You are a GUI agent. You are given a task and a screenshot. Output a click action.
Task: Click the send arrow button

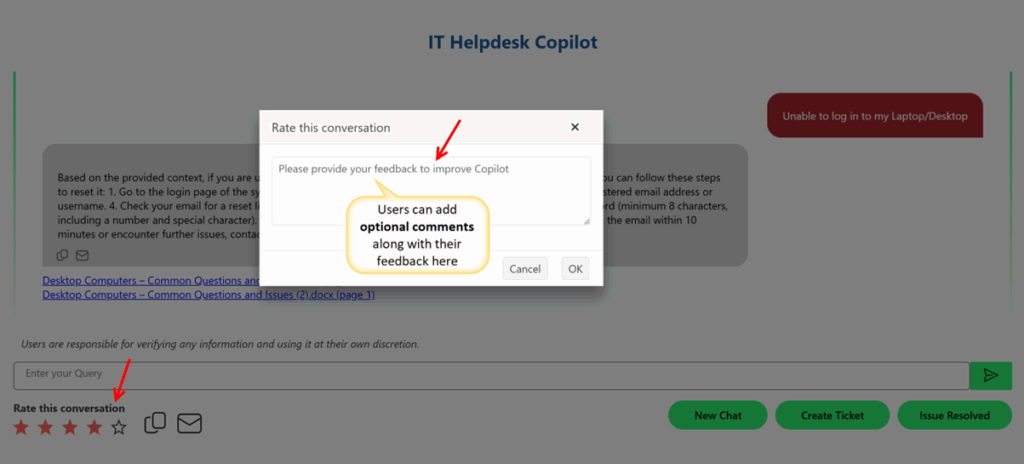tap(991, 375)
